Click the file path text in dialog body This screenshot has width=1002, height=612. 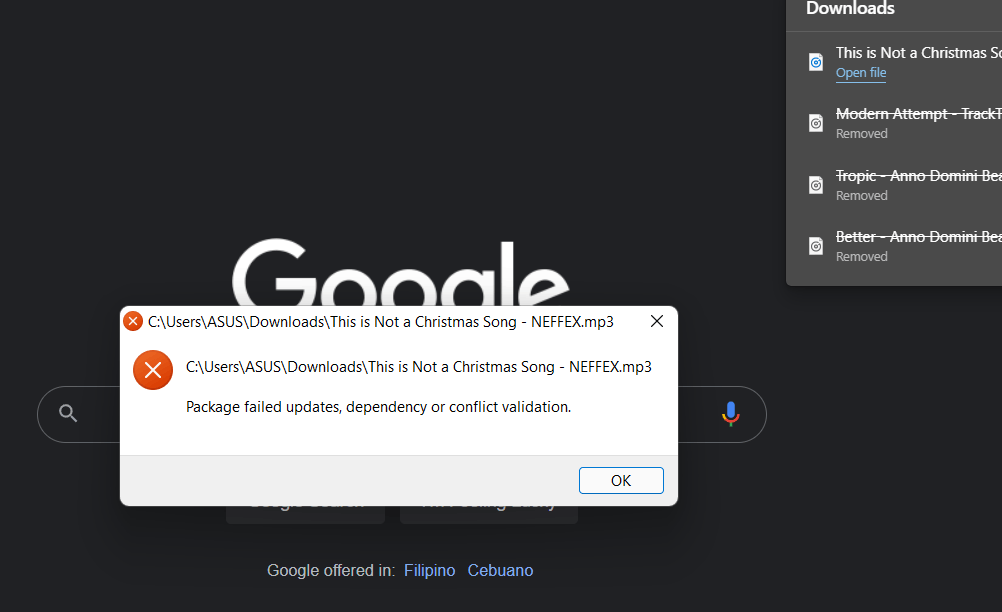pyautogui.click(x=419, y=367)
